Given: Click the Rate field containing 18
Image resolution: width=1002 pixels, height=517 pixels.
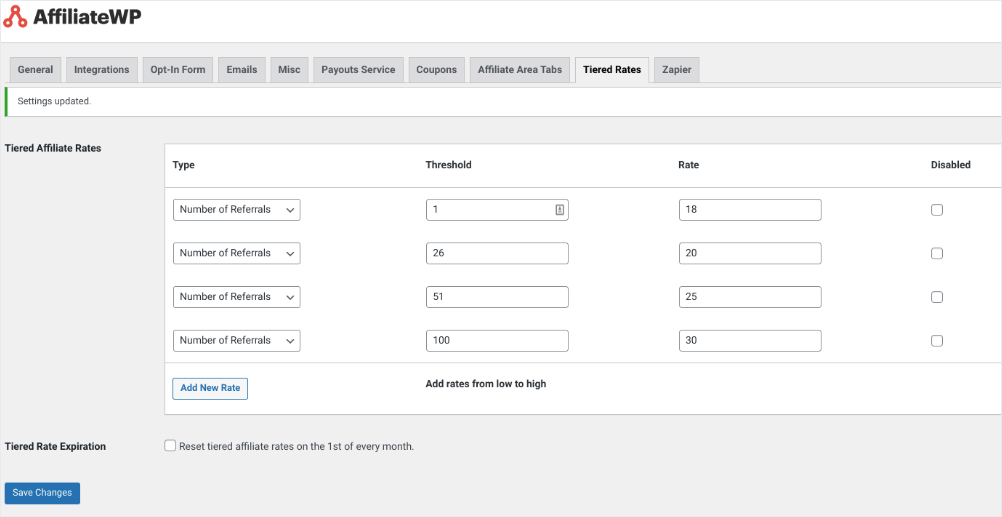Looking at the screenshot, I should click(750, 210).
